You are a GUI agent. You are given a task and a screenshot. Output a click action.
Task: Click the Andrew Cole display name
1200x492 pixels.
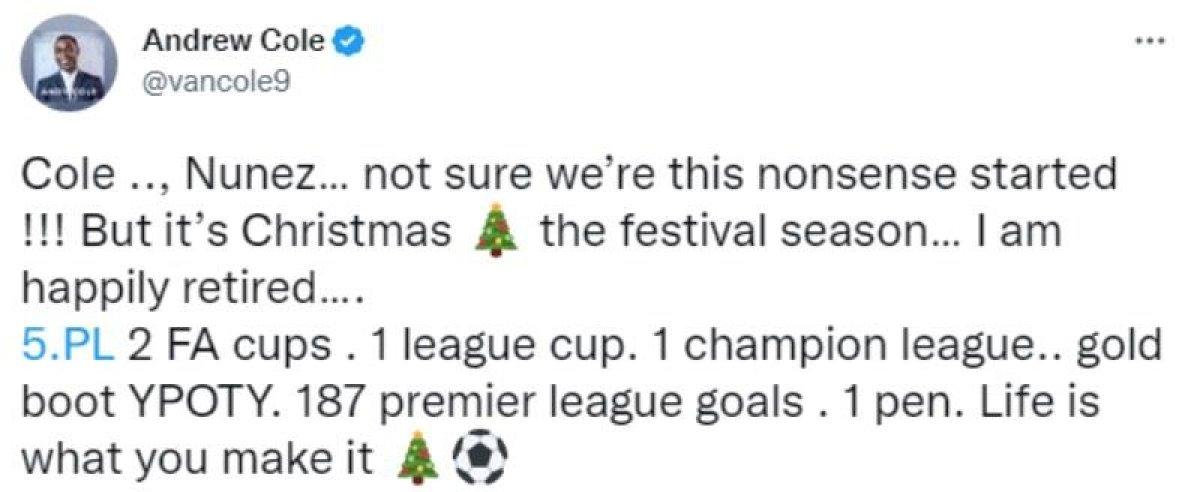pos(234,42)
